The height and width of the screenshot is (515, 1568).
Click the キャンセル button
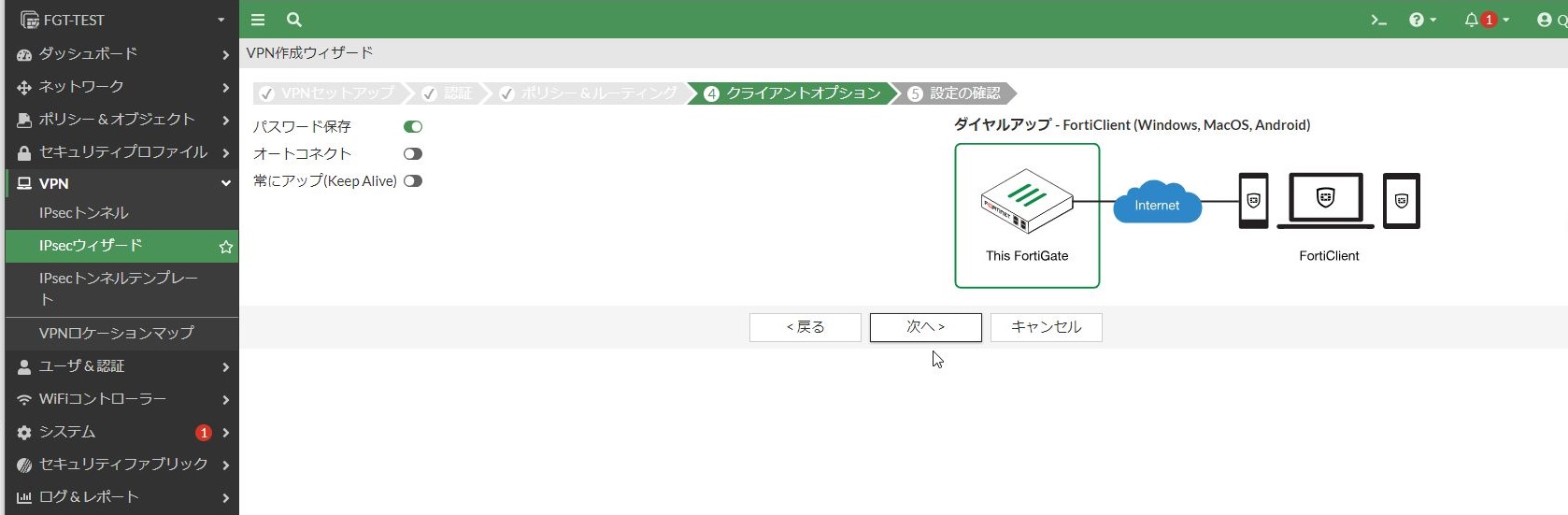coord(1047,327)
